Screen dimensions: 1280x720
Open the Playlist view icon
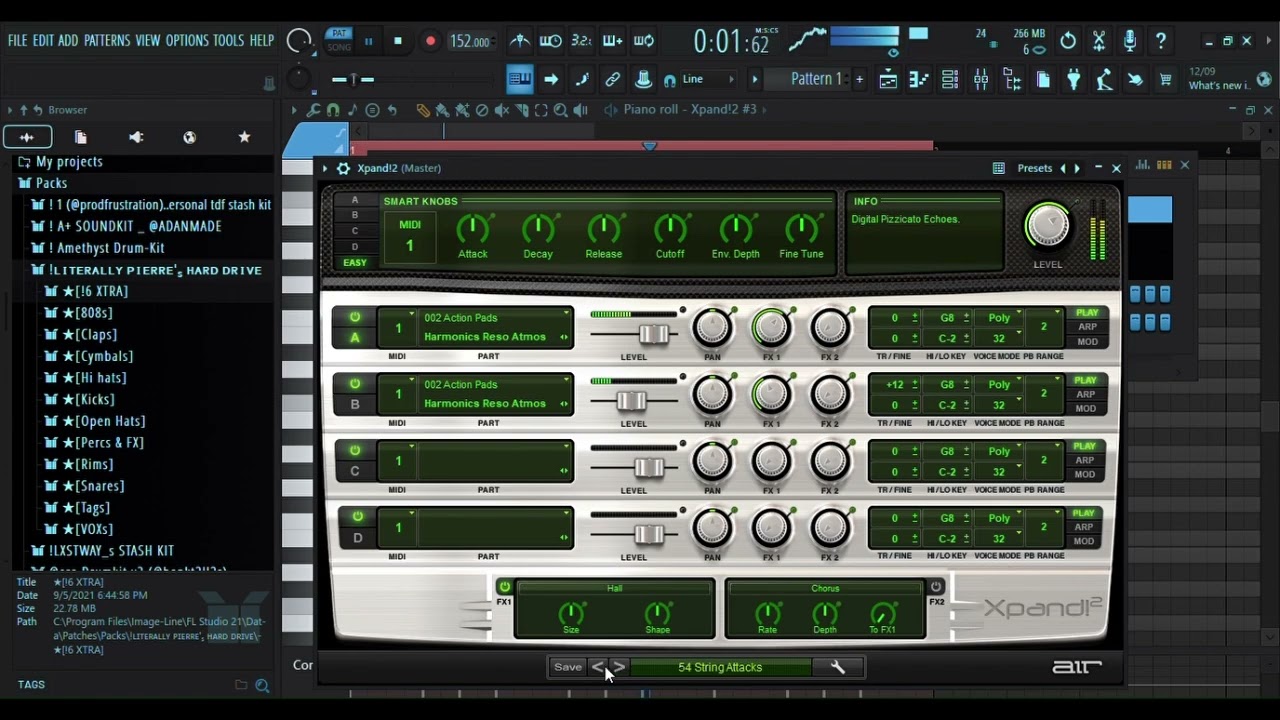[x=888, y=80]
